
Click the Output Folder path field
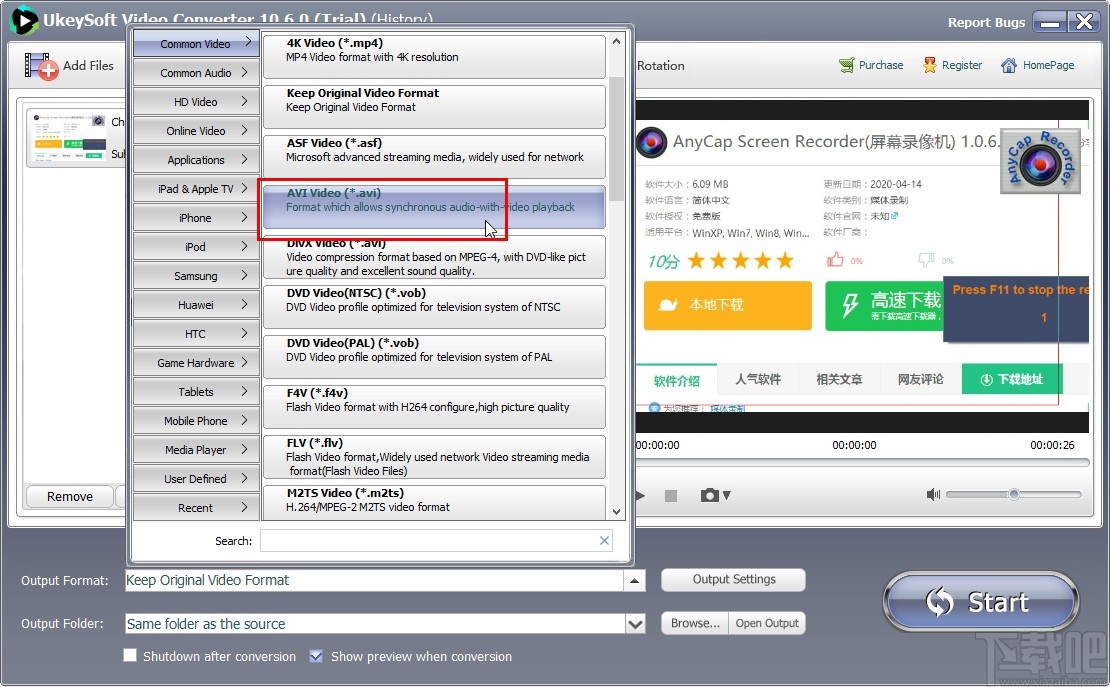(x=375, y=624)
